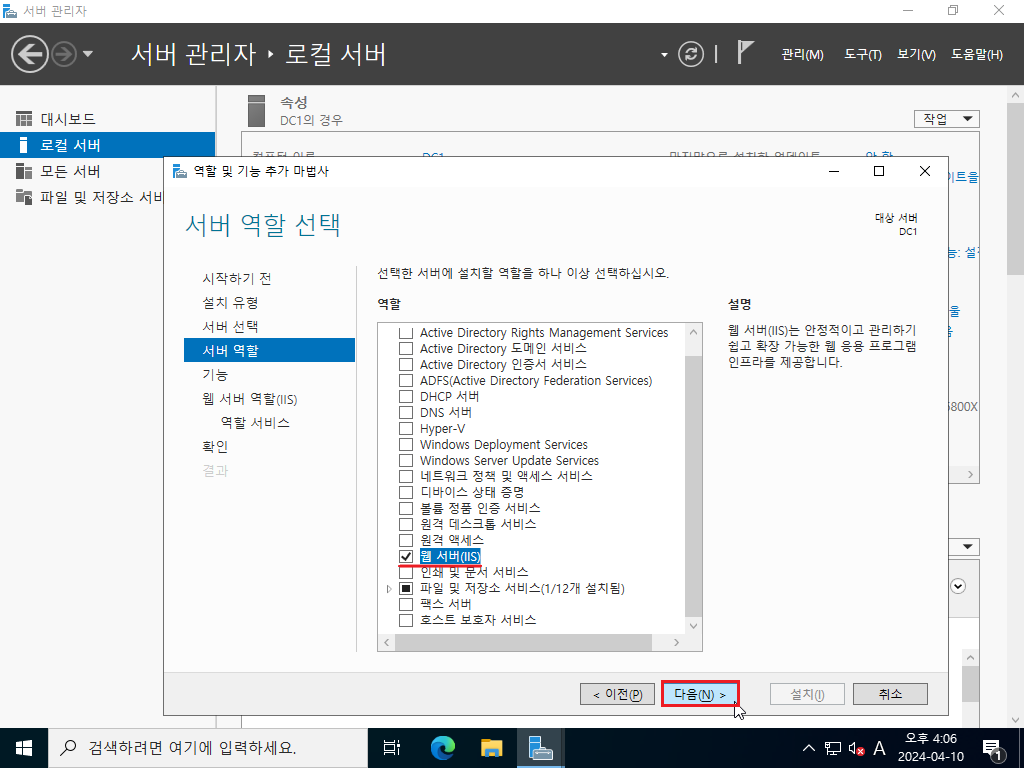This screenshot has width=1024, height=768.
Task: Launch Microsoft Edge from taskbar
Action: click(x=442, y=748)
